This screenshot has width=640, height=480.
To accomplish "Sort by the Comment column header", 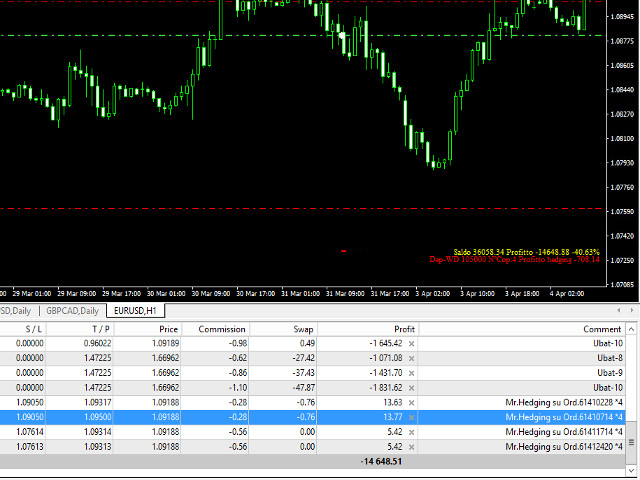I will point(603,328).
